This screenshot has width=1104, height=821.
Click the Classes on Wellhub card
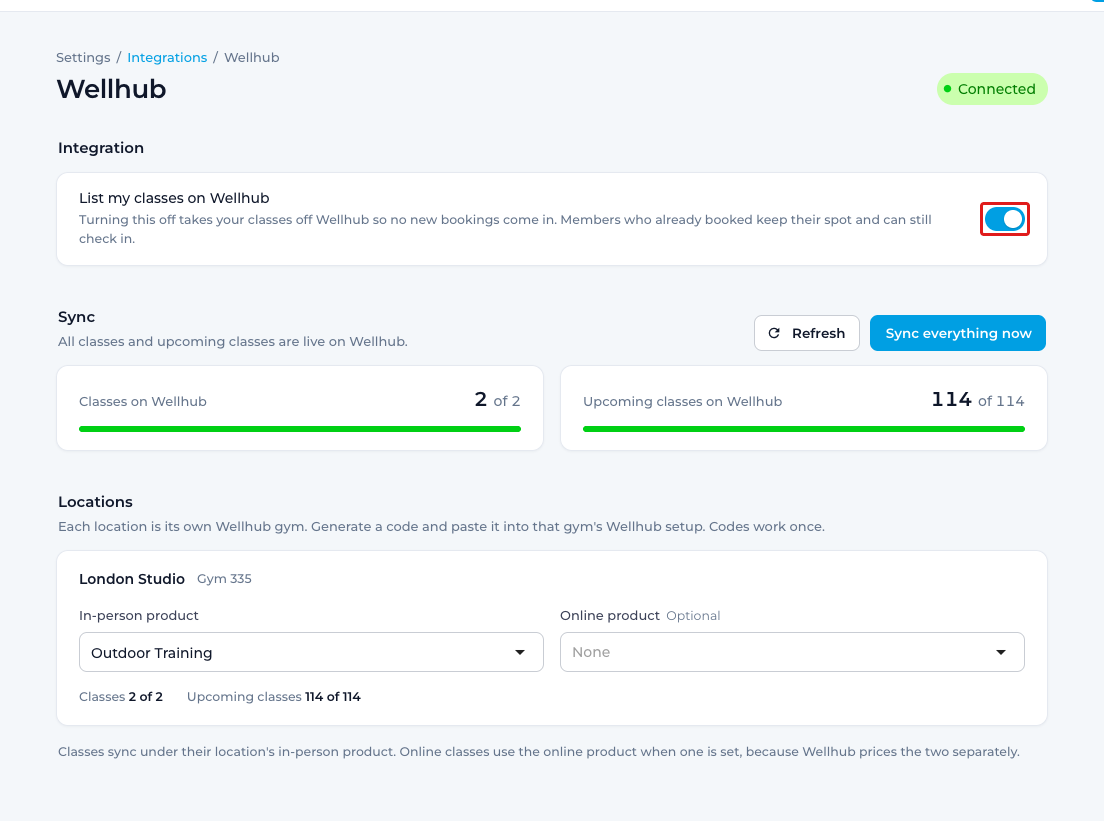[x=300, y=408]
